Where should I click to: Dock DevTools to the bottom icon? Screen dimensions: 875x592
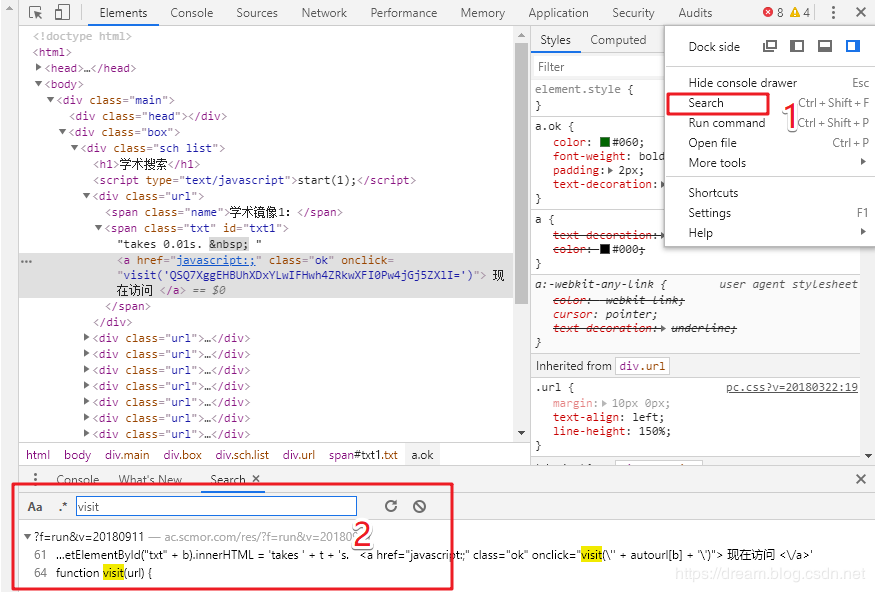[825, 46]
